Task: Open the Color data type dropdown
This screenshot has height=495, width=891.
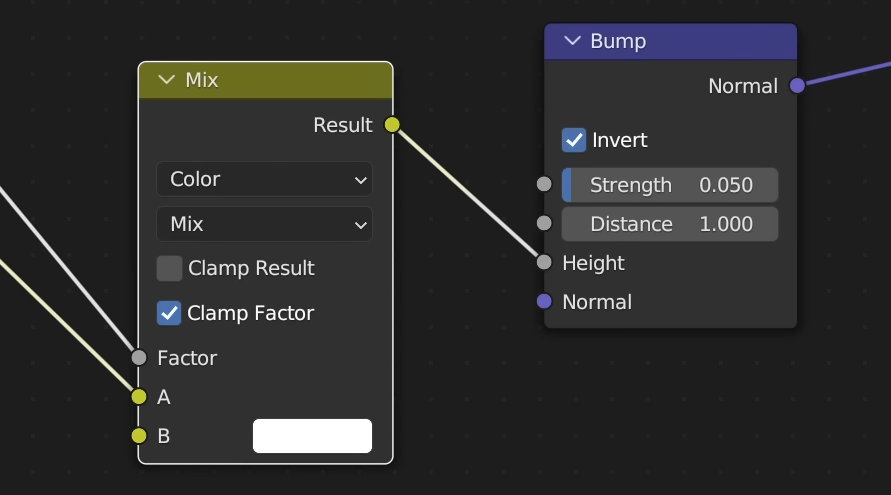Action: pyautogui.click(x=264, y=180)
